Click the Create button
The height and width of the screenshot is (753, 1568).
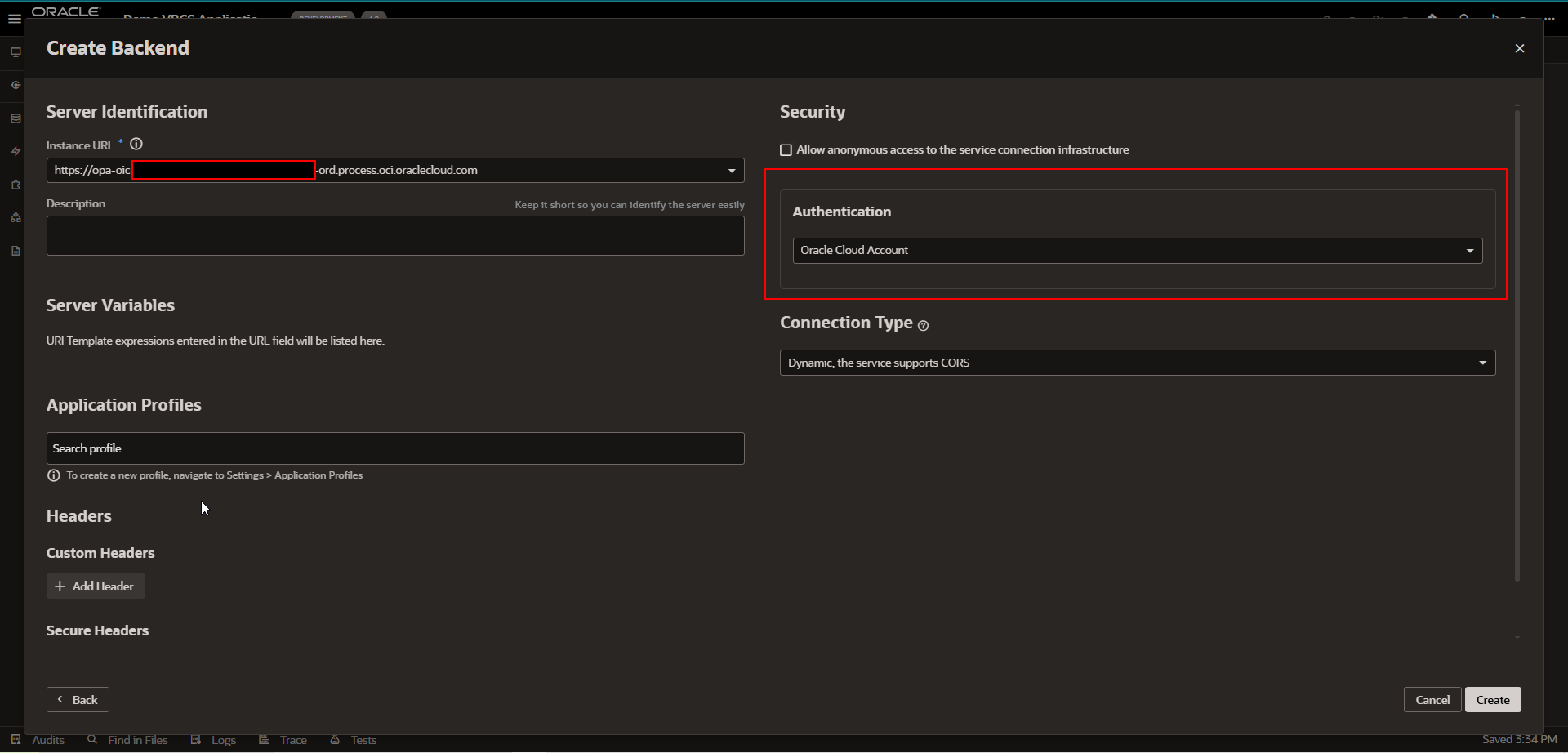(1493, 700)
